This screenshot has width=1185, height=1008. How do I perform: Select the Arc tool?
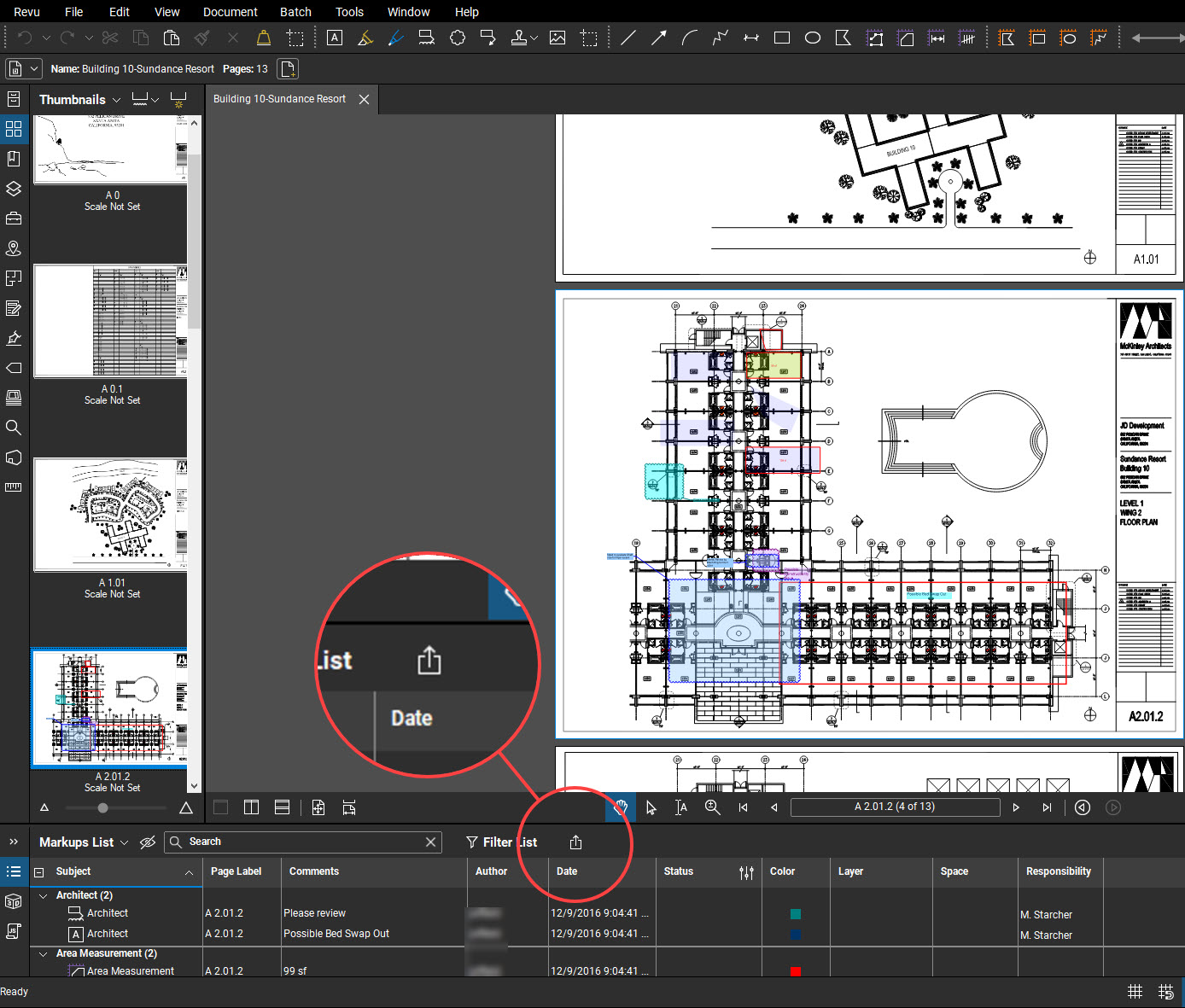690,38
